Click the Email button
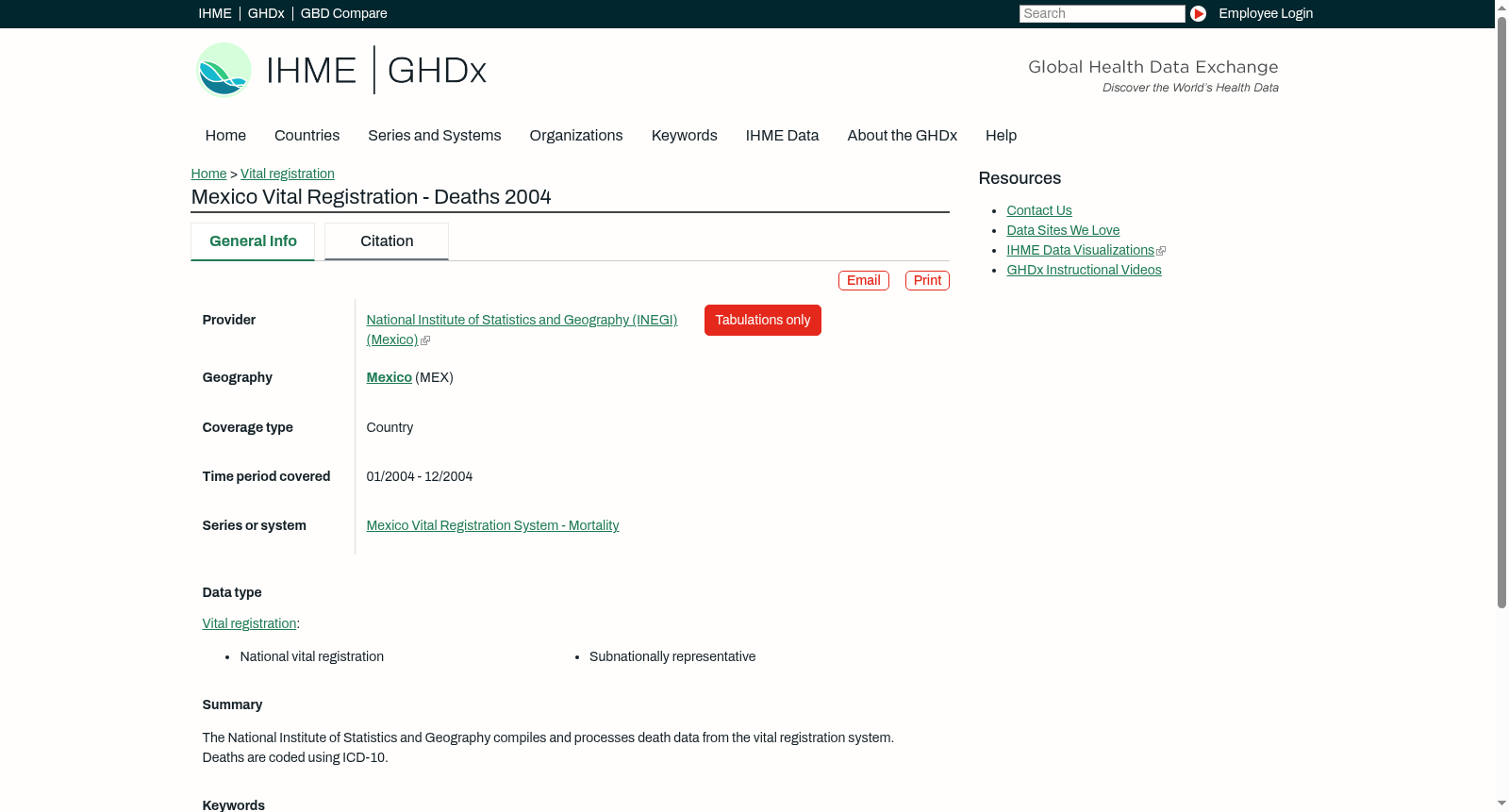 click(x=864, y=280)
